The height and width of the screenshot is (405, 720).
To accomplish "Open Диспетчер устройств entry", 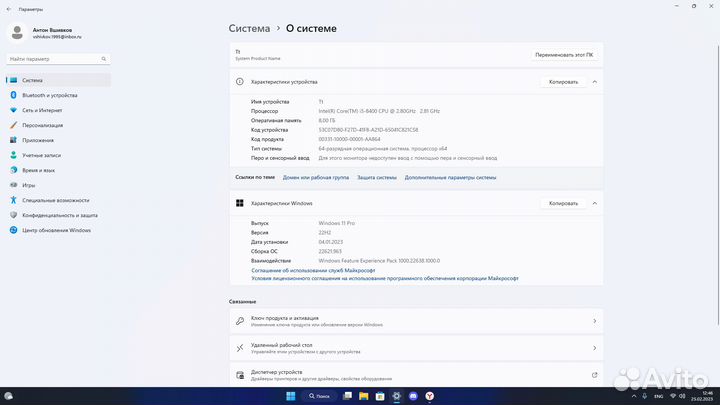I will point(416,375).
